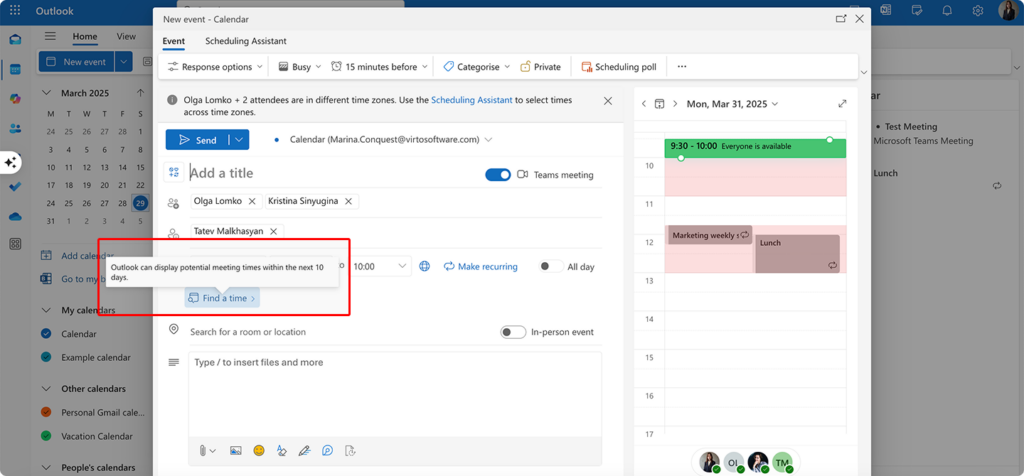Select the Home tab
Image resolution: width=1024 pixels, height=476 pixels.
(85, 37)
